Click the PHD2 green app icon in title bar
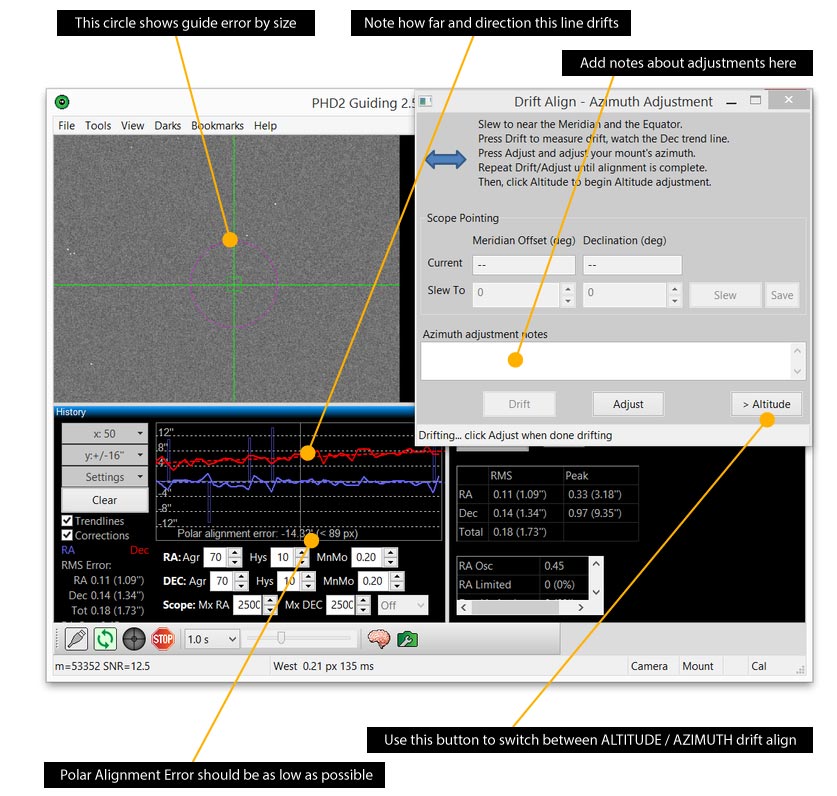 tap(62, 101)
